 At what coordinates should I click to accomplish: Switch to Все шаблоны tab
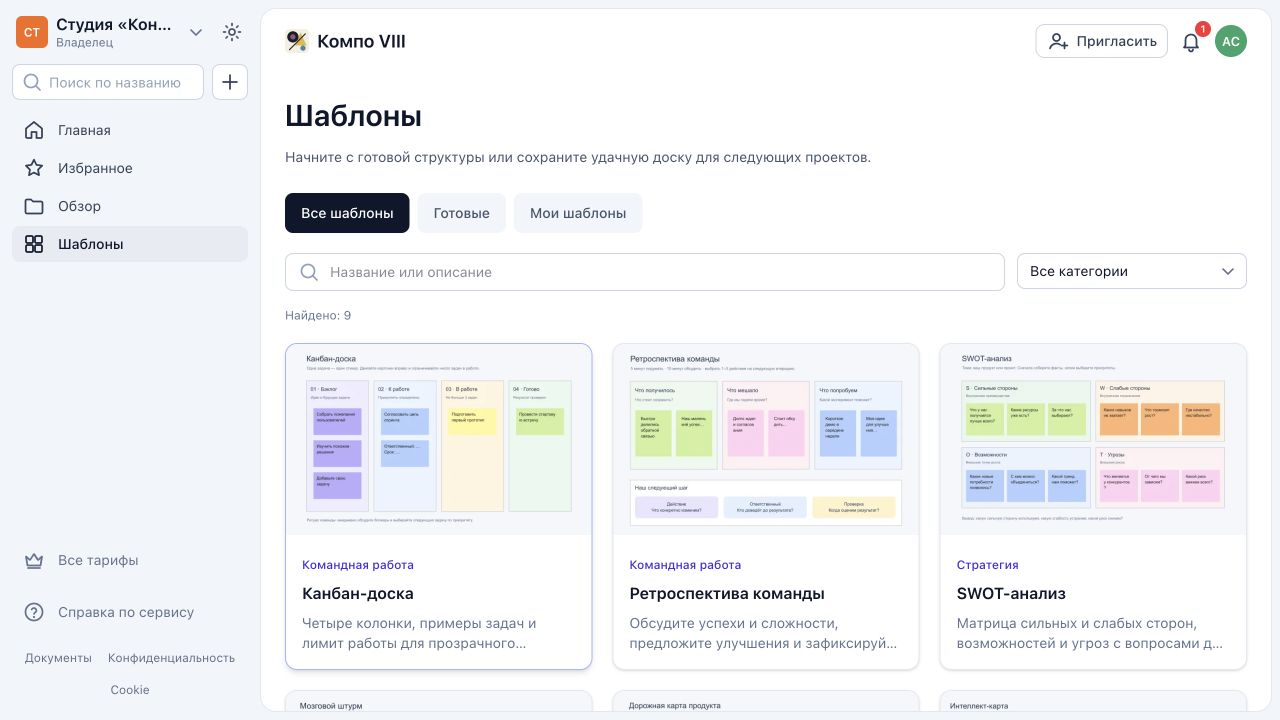[347, 213]
